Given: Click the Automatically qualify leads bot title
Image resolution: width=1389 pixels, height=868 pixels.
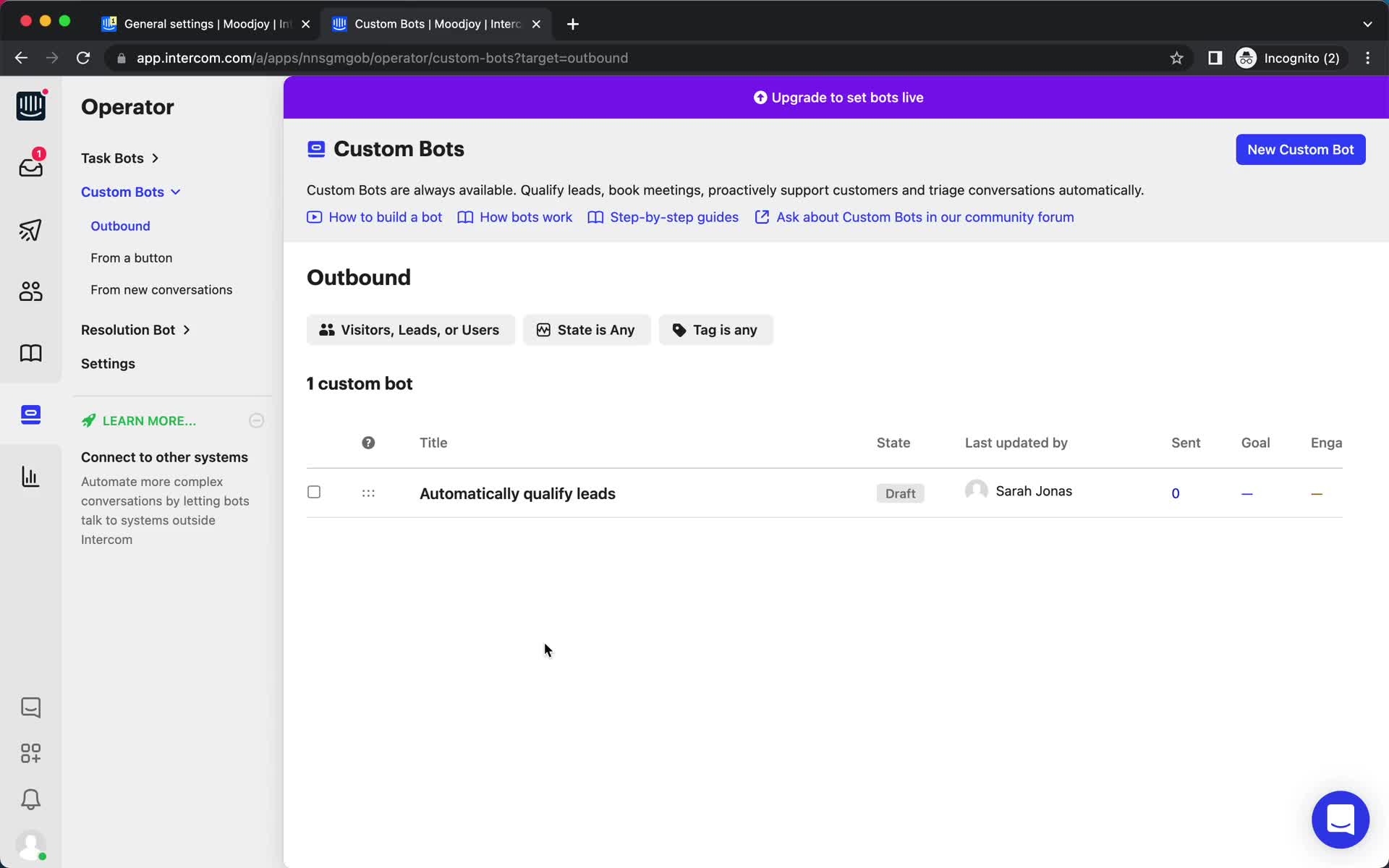Looking at the screenshot, I should pos(517,493).
